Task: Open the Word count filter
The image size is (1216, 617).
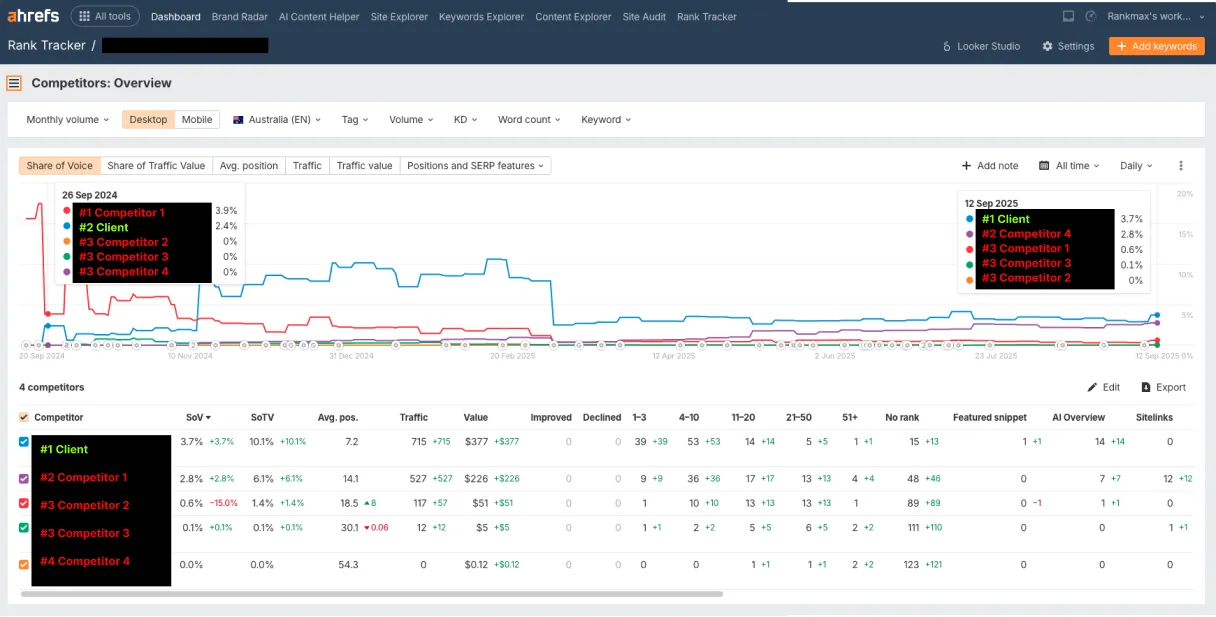Action: [530, 119]
